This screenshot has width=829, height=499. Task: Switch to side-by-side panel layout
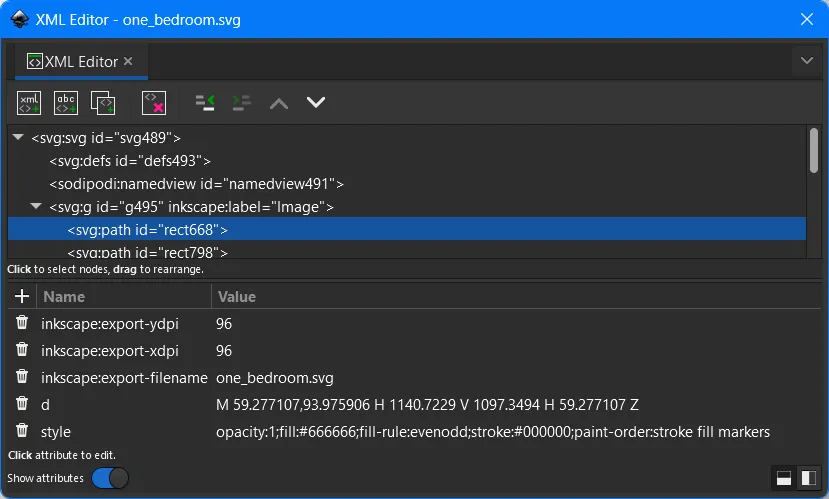coord(809,479)
